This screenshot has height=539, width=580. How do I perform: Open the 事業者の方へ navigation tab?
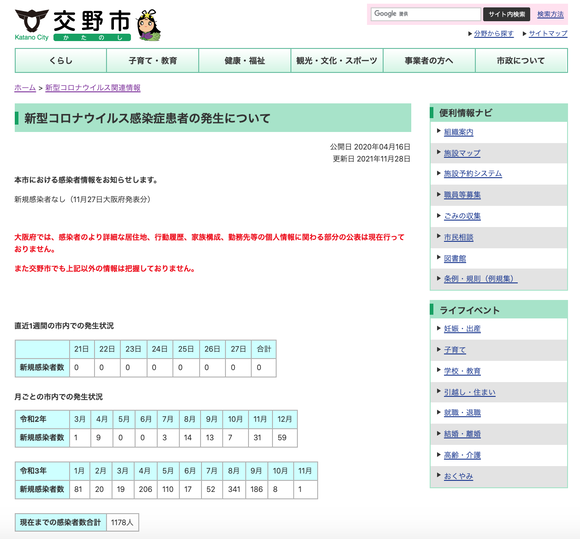[429, 61]
